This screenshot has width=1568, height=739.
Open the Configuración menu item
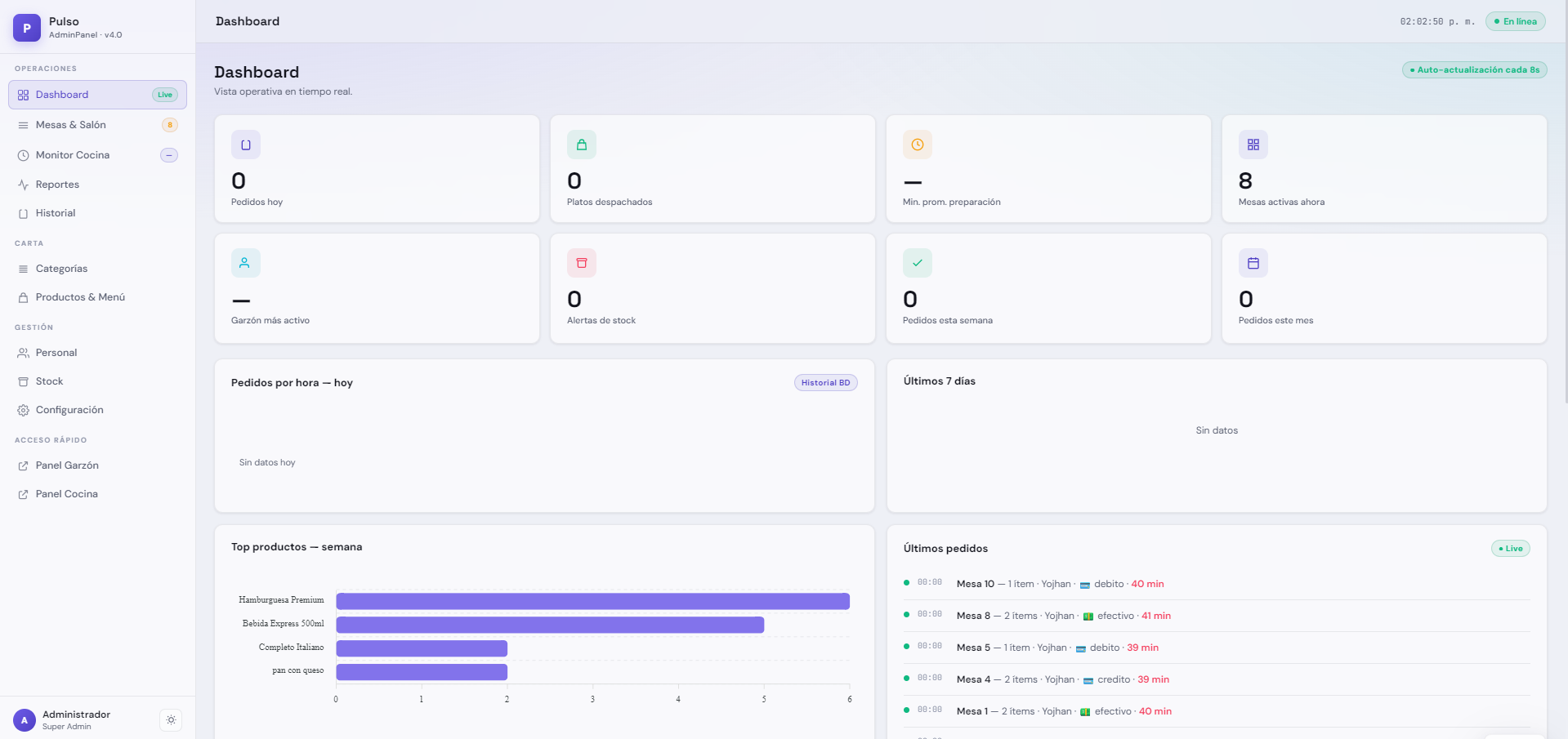tap(97, 410)
